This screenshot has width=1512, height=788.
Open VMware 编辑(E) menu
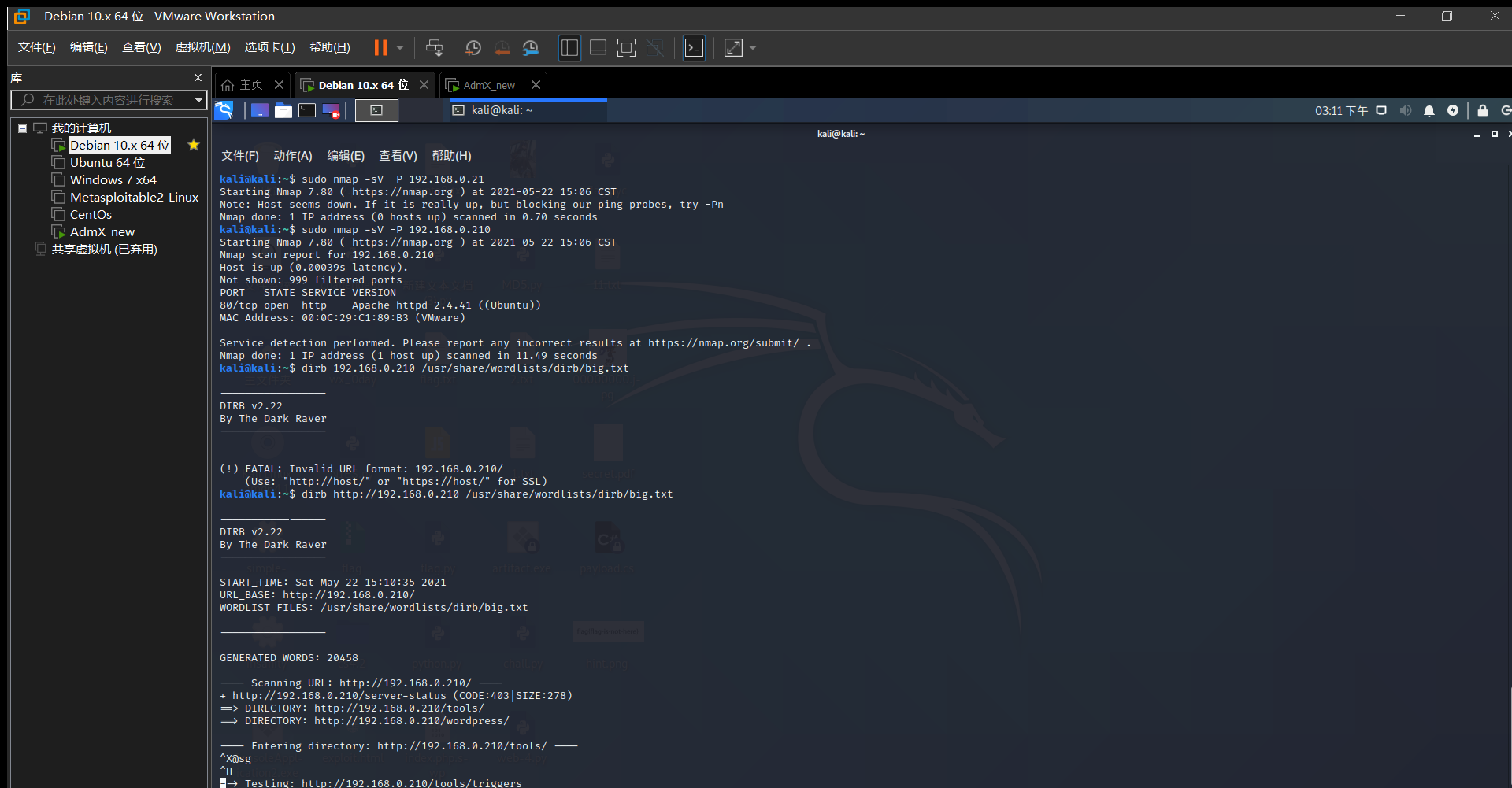click(x=88, y=47)
